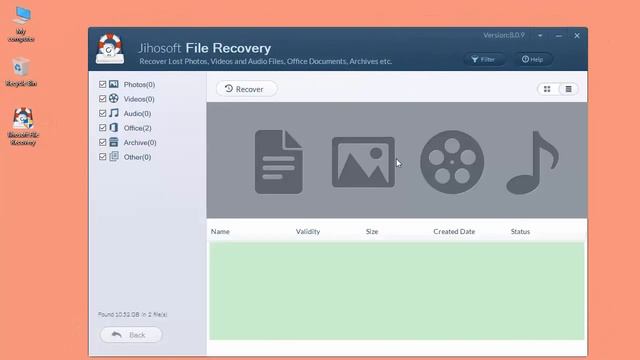Open the Help button
Screen dimensions: 640x360
click(x=533, y=60)
